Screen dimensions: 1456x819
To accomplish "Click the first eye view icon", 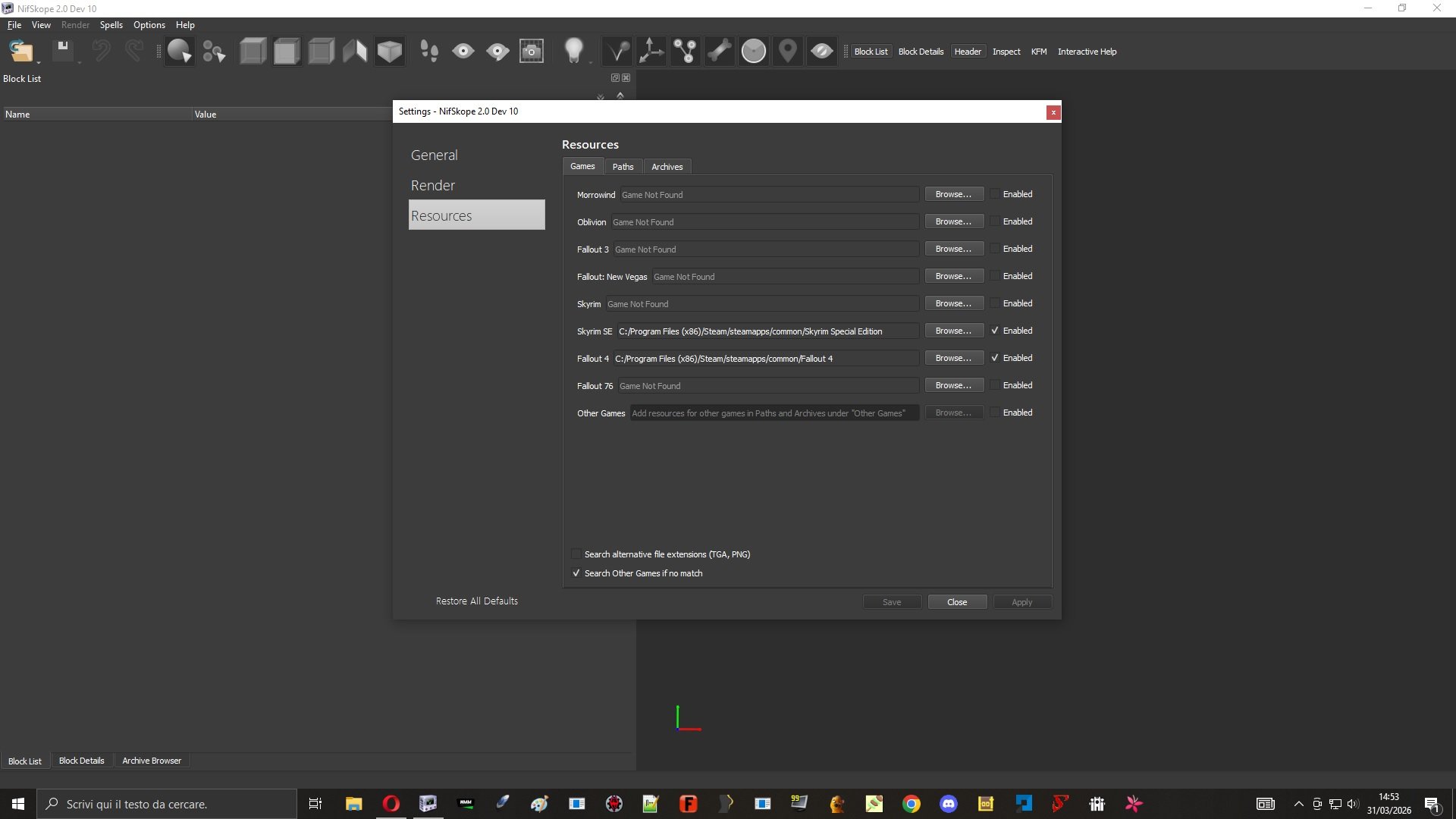I will [463, 52].
